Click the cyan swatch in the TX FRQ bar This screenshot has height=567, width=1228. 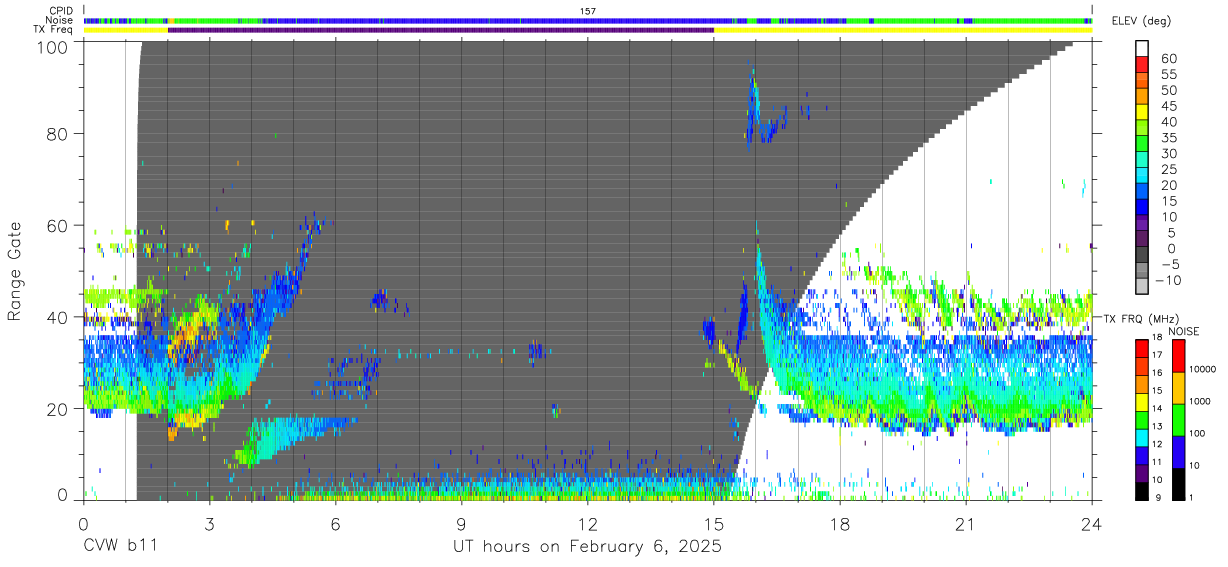click(x=1143, y=437)
